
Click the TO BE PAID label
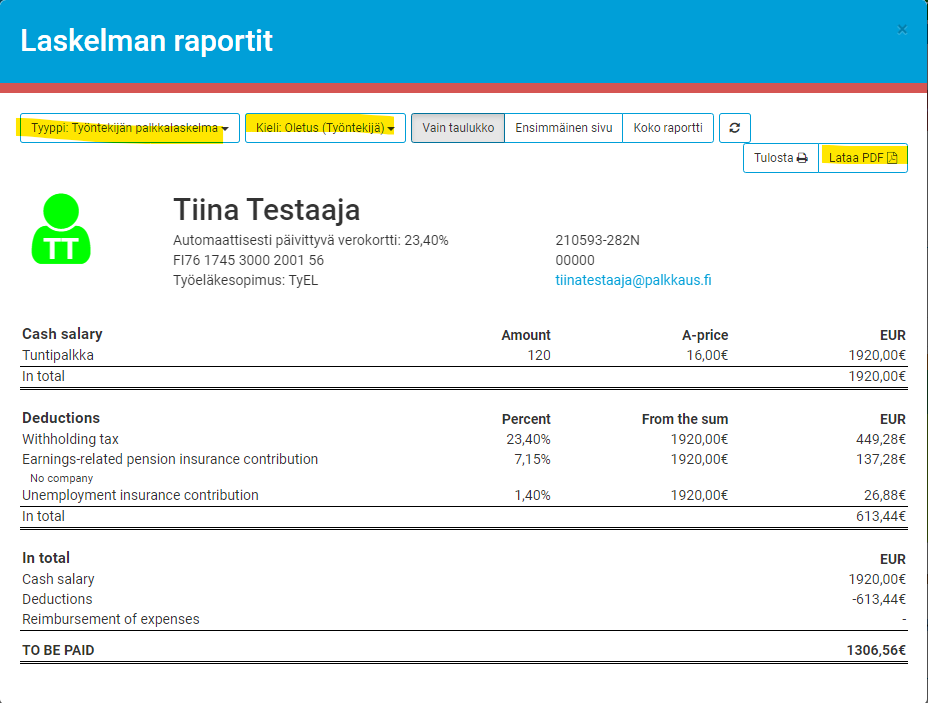58,650
